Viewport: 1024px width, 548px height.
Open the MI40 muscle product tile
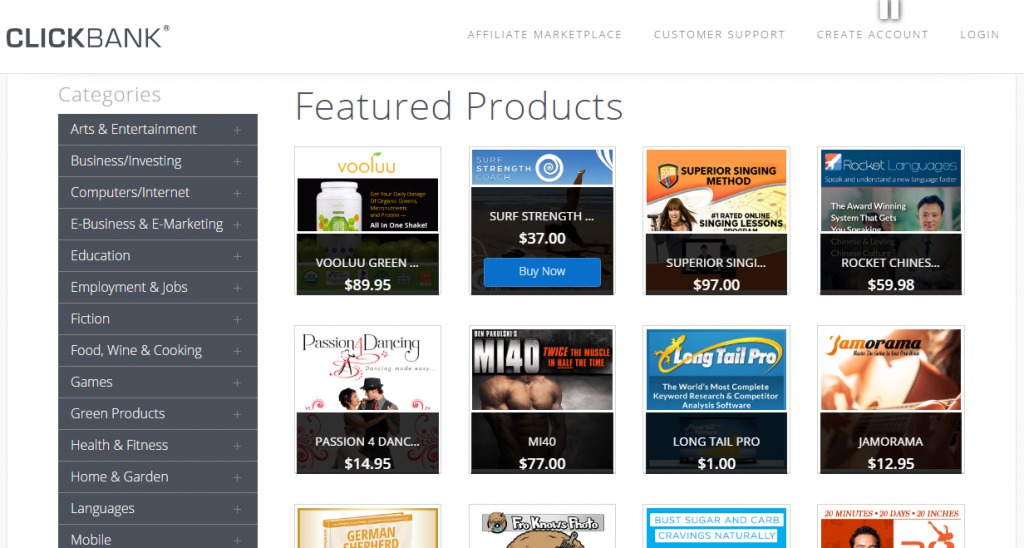pos(542,400)
